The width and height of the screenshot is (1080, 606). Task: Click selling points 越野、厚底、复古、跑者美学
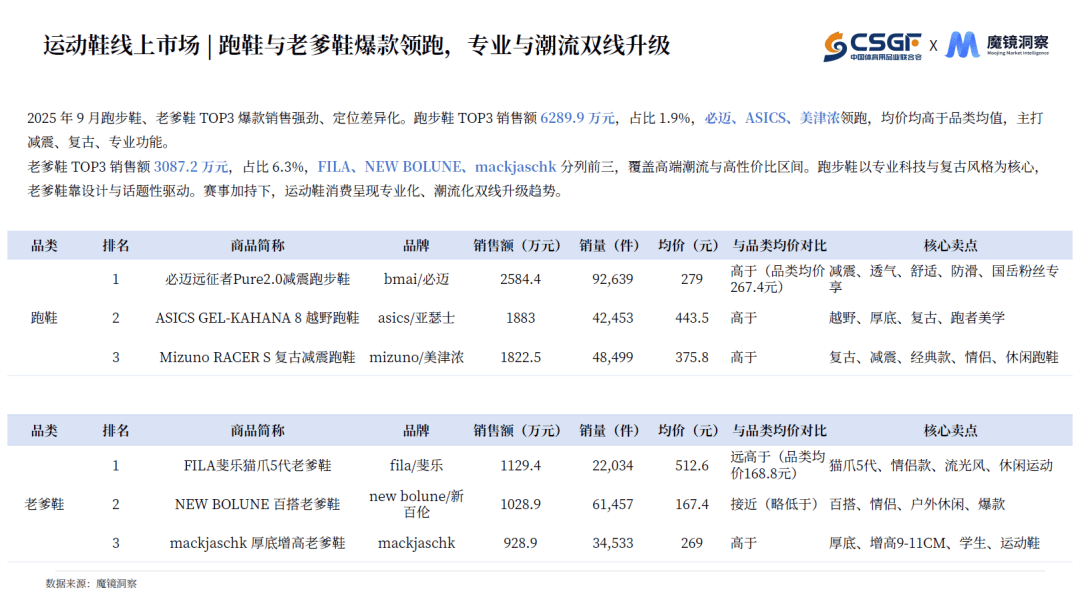click(x=917, y=317)
